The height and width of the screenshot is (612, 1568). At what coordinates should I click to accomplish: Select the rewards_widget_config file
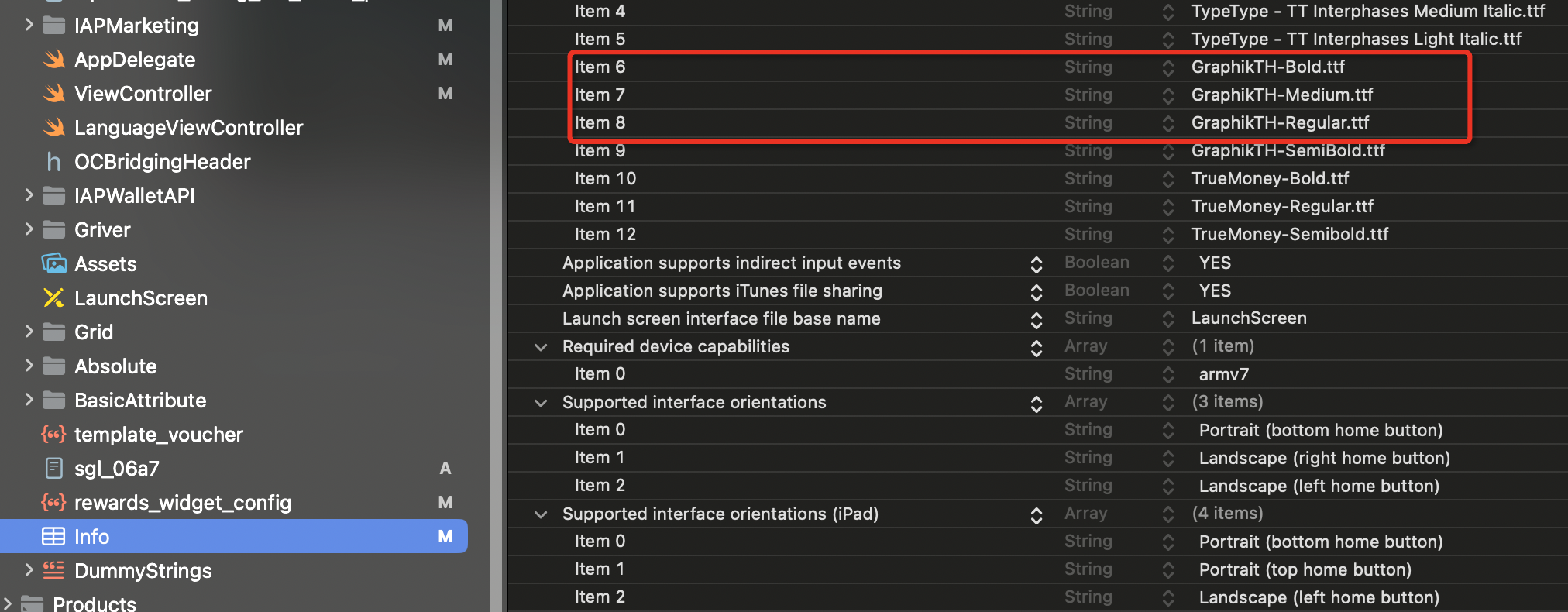click(x=182, y=503)
